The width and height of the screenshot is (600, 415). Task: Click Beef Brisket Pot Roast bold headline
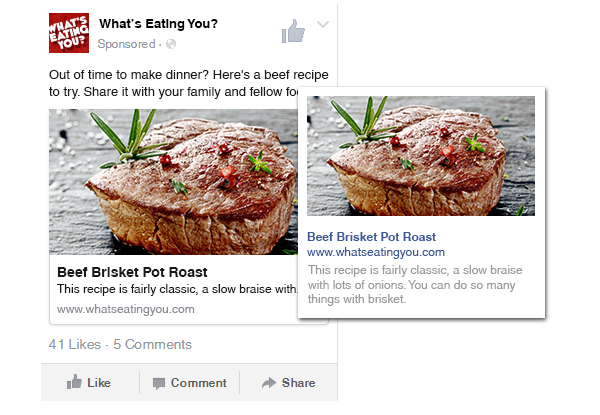click(132, 272)
